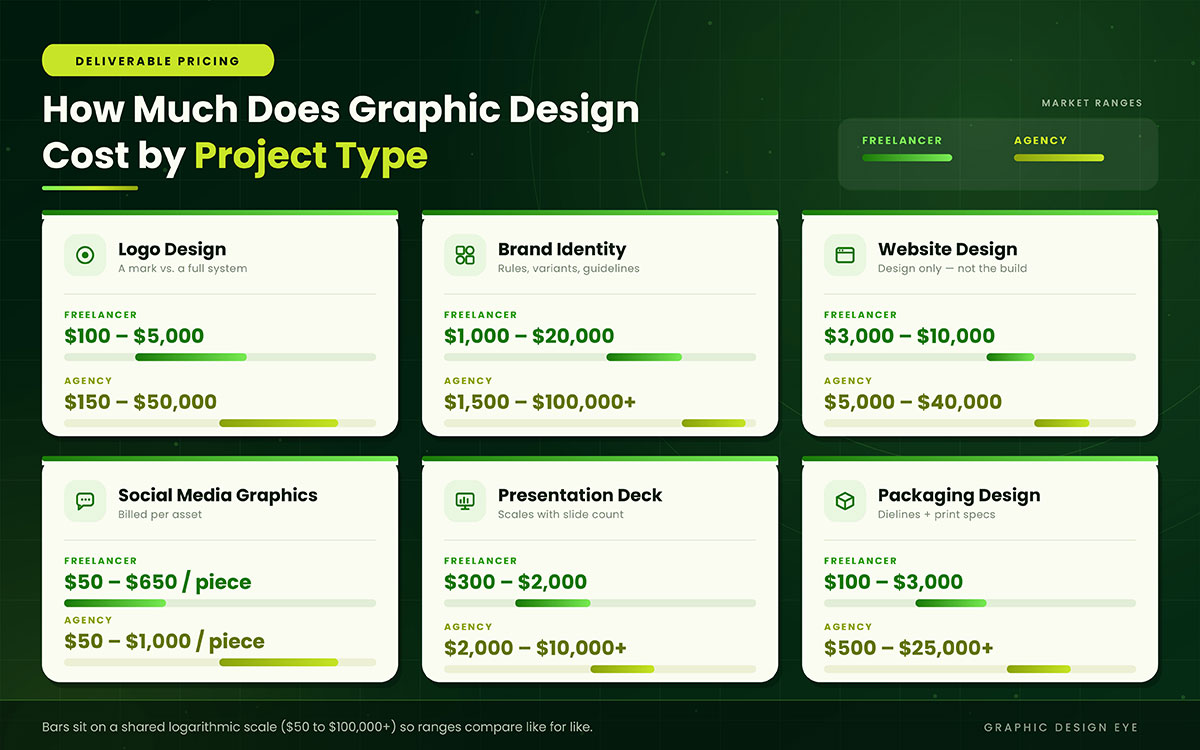Click the Packaging Design card title

coord(959,495)
